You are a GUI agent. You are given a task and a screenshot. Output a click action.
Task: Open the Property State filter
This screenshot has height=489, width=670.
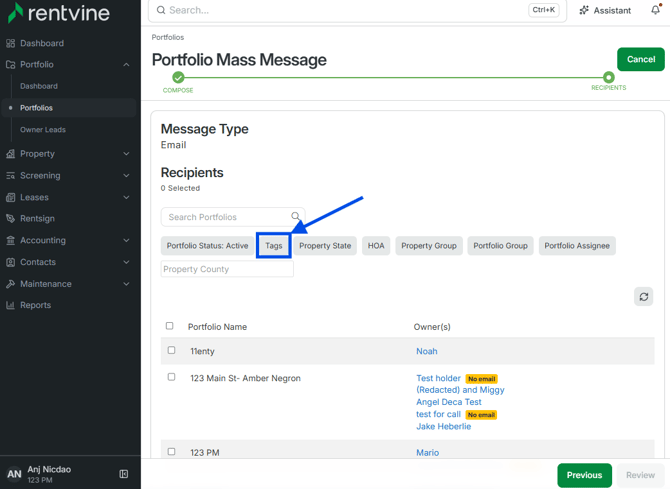point(325,246)
